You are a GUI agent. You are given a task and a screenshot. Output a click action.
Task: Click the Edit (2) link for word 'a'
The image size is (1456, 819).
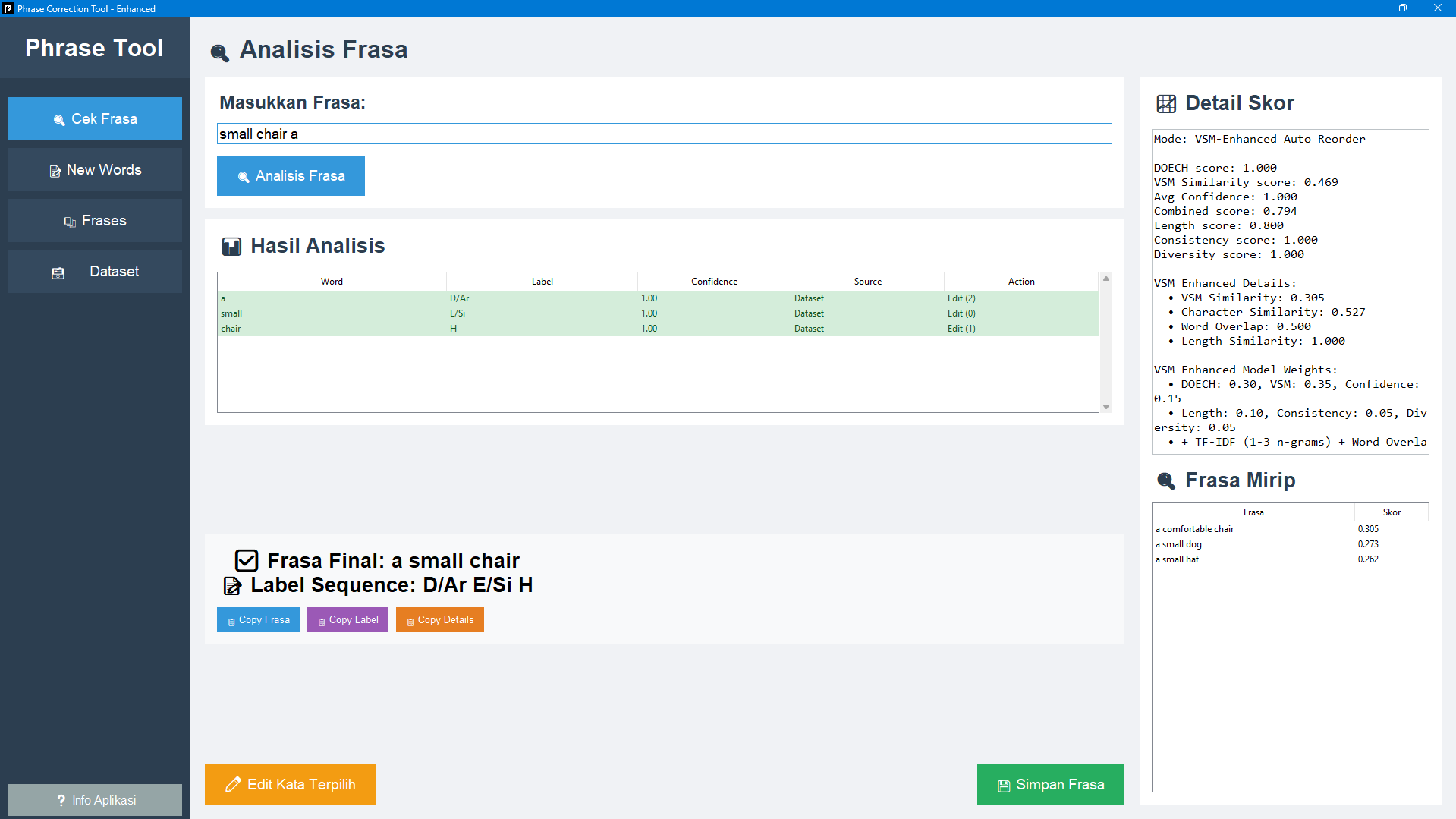(x=961, y=298)
